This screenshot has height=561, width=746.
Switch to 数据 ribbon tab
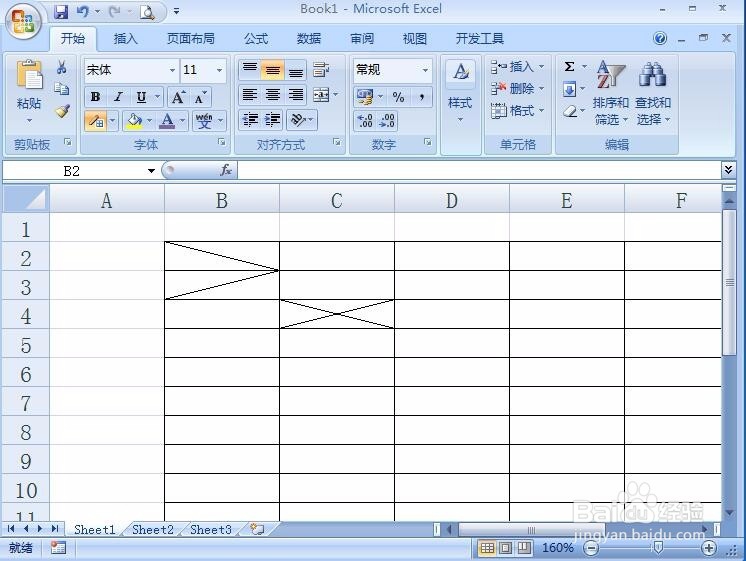coord(309,39)
